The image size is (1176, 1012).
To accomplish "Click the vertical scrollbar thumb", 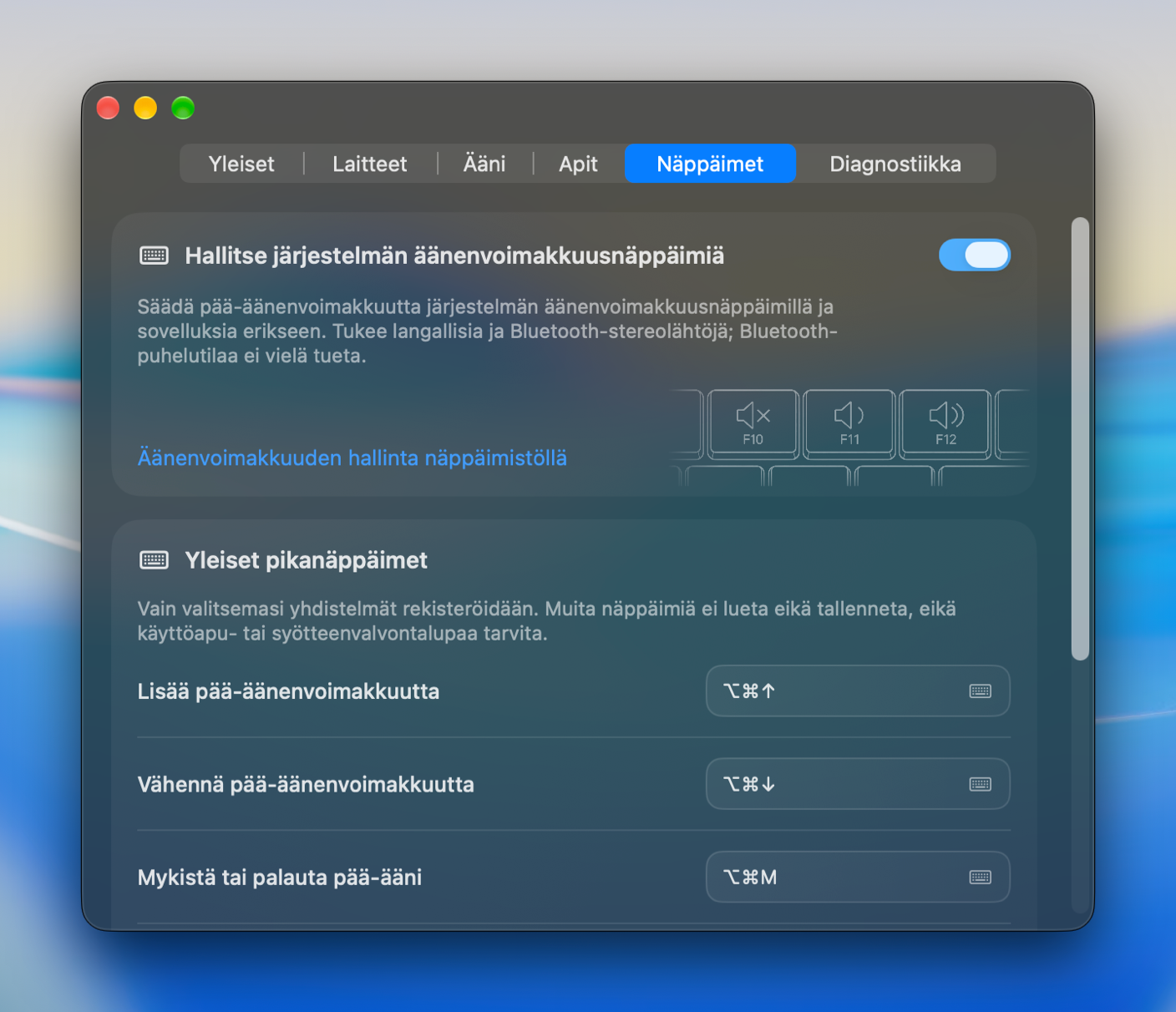I will 1081,439.
